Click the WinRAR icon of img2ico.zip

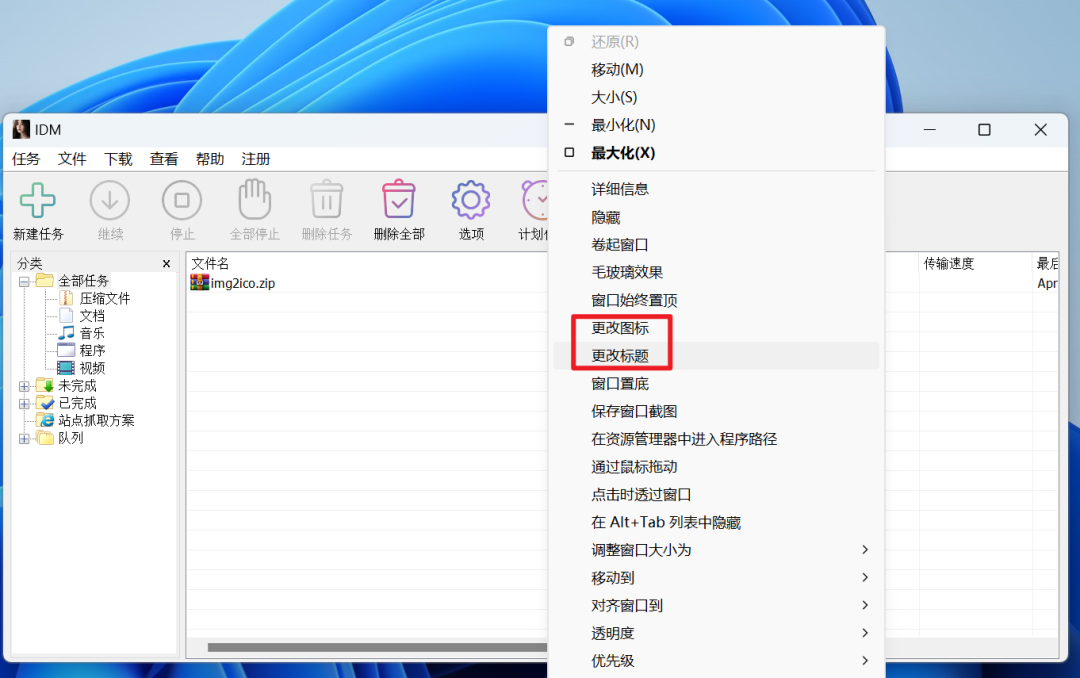[x=199, y=282]
